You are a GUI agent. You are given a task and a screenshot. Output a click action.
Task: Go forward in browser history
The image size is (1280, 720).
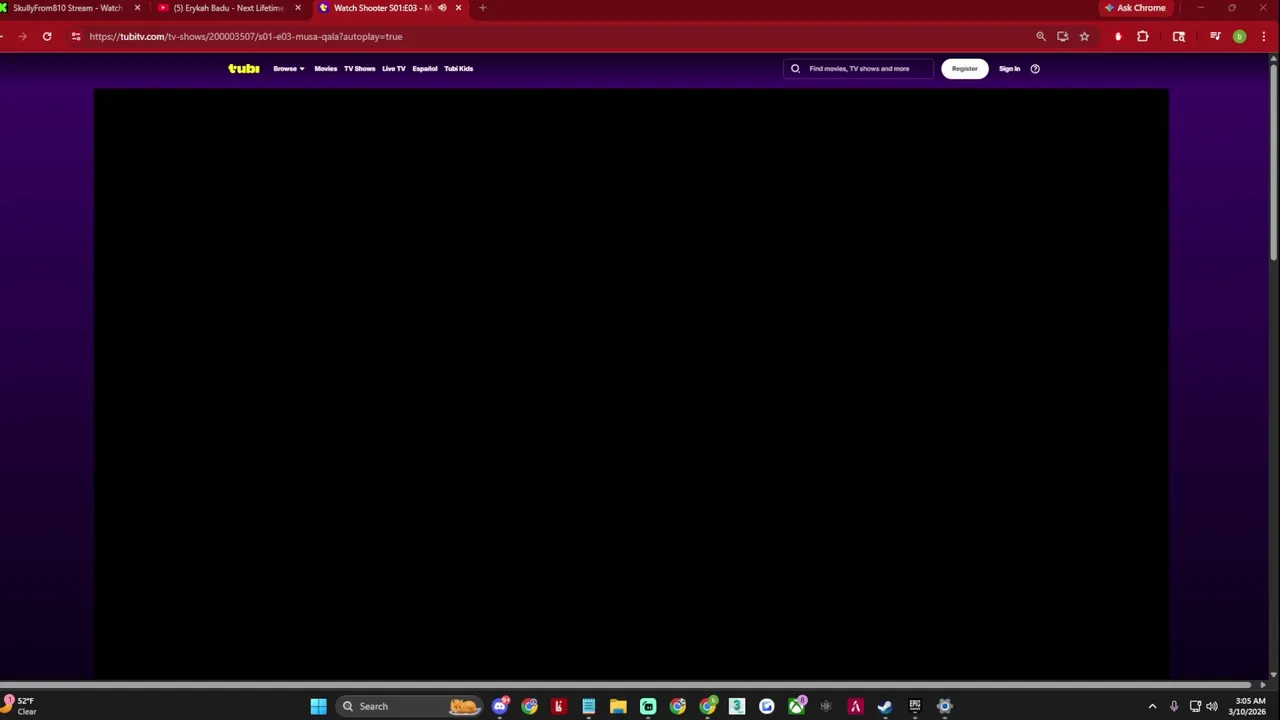(22, 37)
